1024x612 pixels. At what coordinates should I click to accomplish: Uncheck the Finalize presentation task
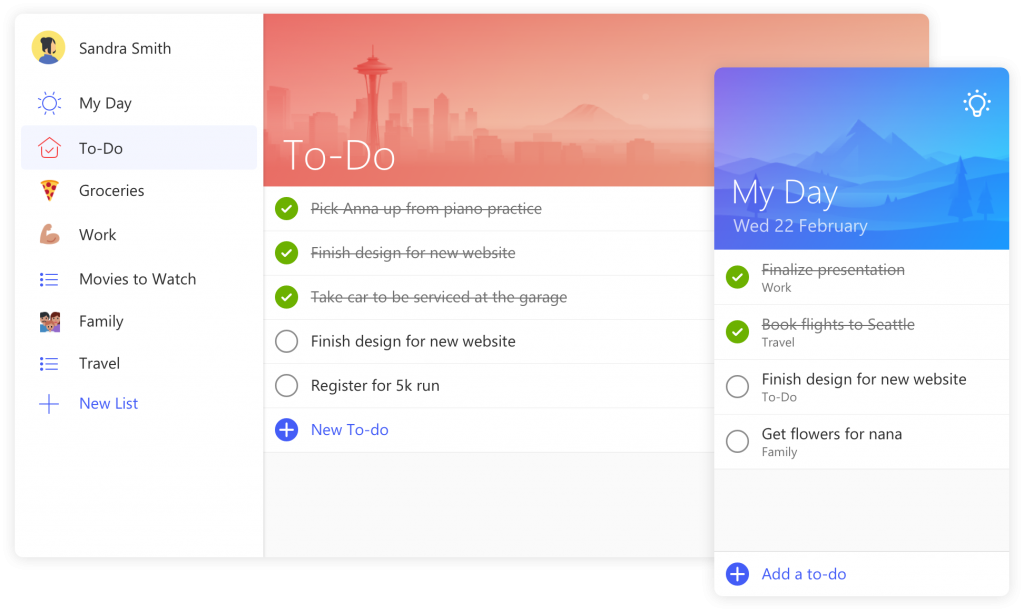[737, 277]
